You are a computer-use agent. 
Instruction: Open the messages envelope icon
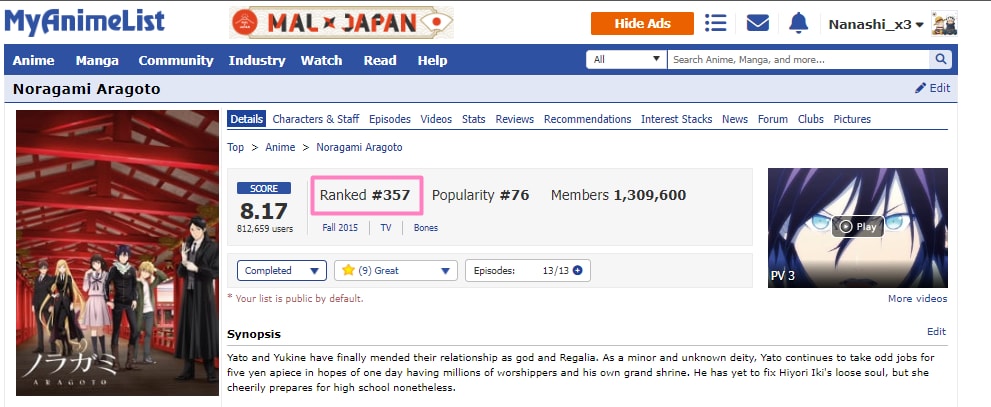(x=758, y=23)
